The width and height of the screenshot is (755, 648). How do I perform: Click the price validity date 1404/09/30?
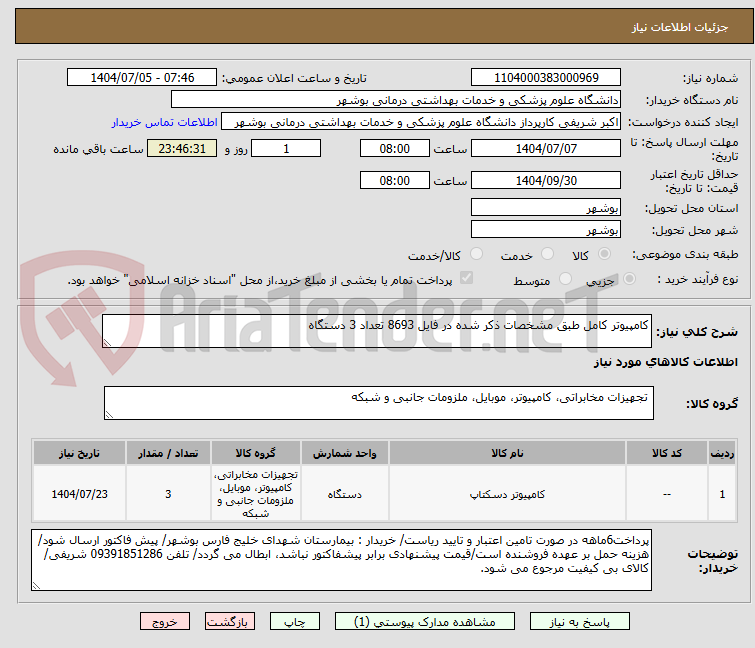pos(546,181)
